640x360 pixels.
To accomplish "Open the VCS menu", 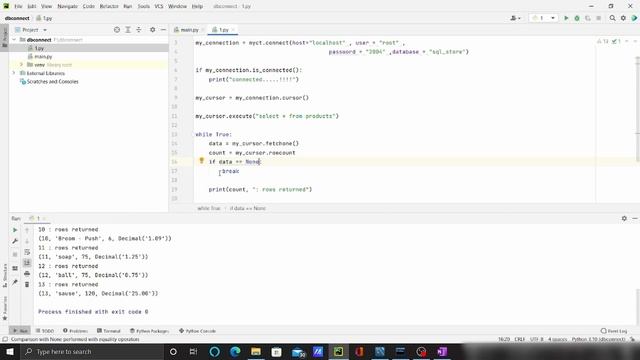I will coord(159,6).
